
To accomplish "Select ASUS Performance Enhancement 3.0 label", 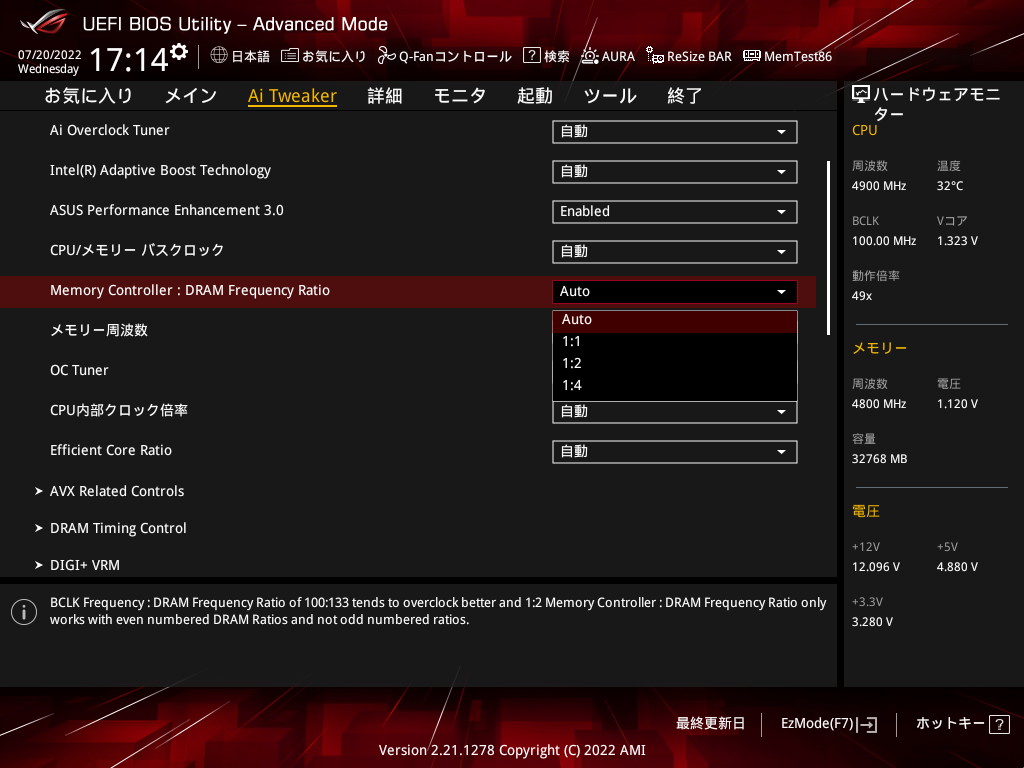I will (x=167, y=210).
